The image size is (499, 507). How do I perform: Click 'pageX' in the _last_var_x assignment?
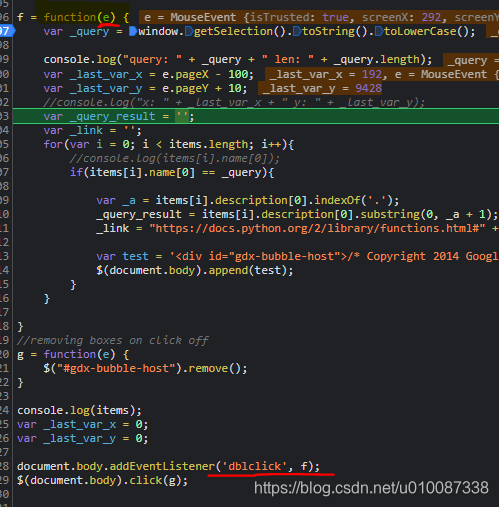[192, 74]
